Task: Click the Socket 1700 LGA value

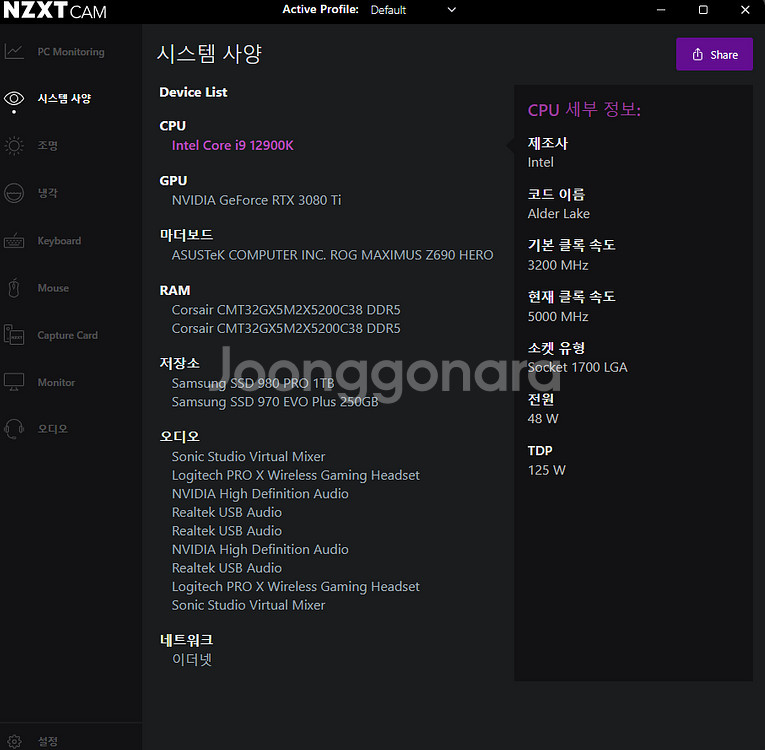Action: tap(577, 367)
